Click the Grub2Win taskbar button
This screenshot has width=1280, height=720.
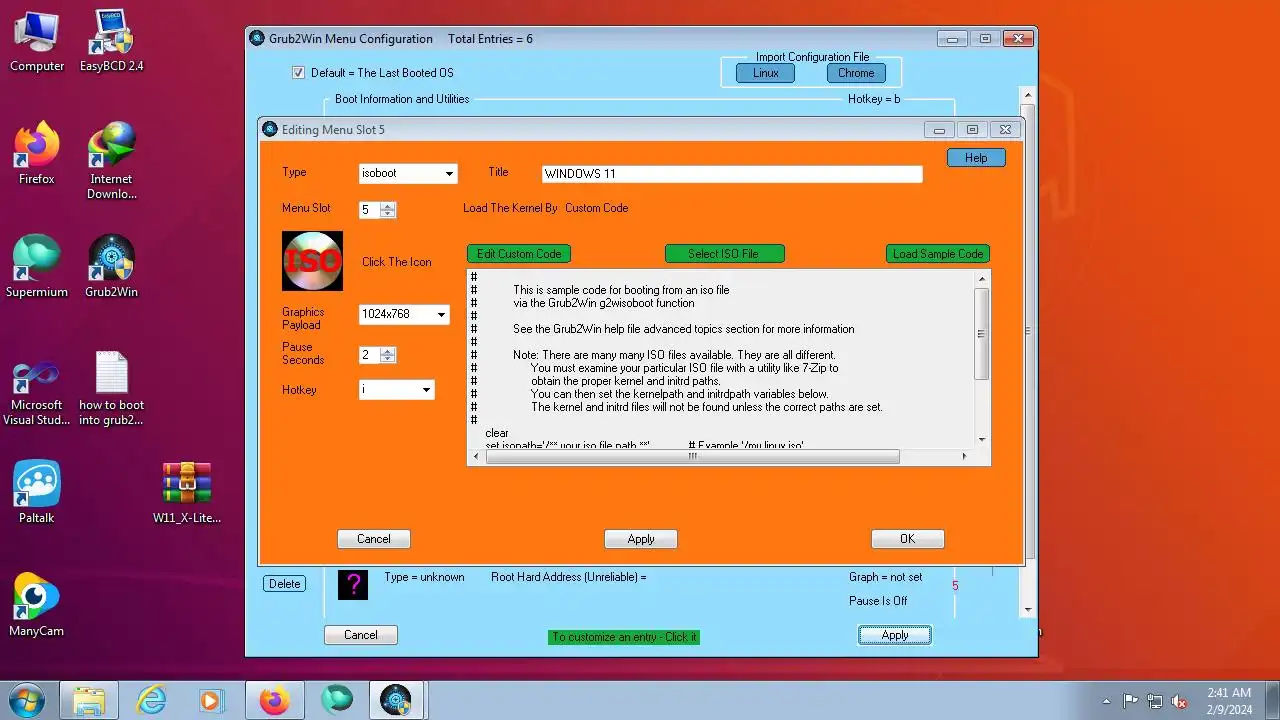click(397, 700)
